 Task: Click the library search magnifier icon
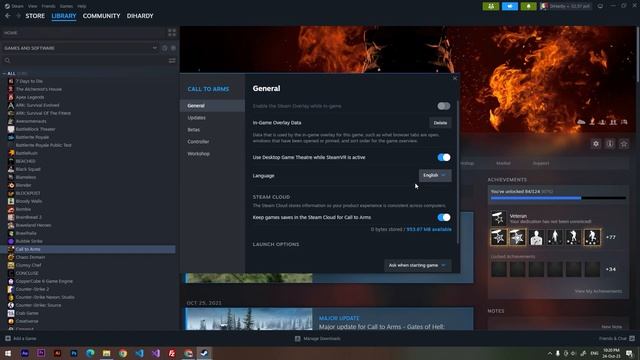[x=7, y=60]
